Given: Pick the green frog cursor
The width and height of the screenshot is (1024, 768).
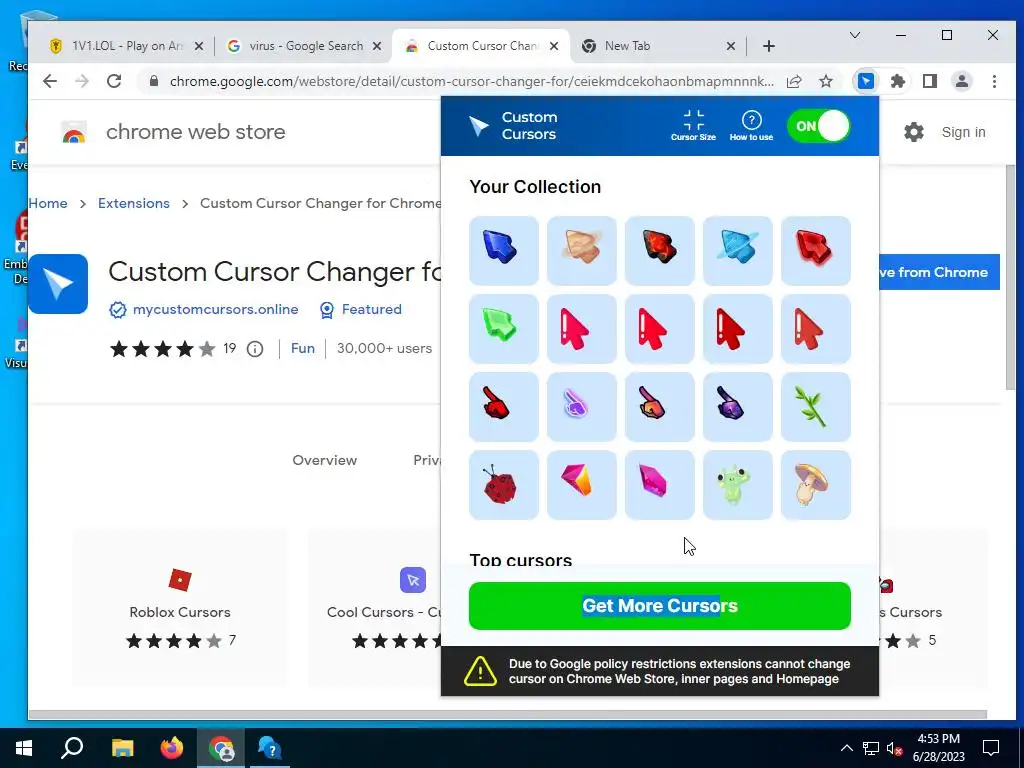Looking at the screenshot, I should click(x=737, y=485).
